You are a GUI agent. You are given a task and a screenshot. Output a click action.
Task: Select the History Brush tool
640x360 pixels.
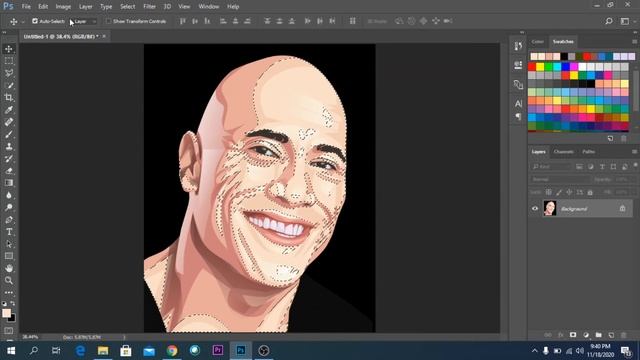point(9,159)
